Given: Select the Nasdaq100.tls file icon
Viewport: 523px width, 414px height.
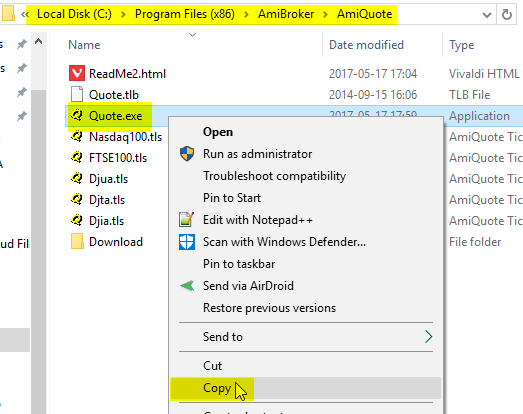Looking at the screenshot, I should pyautogui.click(x=77, y=137).
